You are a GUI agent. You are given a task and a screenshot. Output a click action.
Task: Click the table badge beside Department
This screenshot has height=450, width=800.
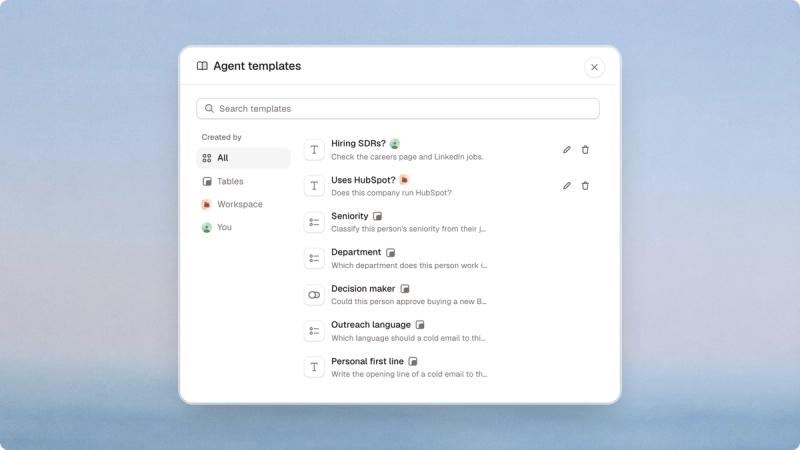(x=390, y=253)
